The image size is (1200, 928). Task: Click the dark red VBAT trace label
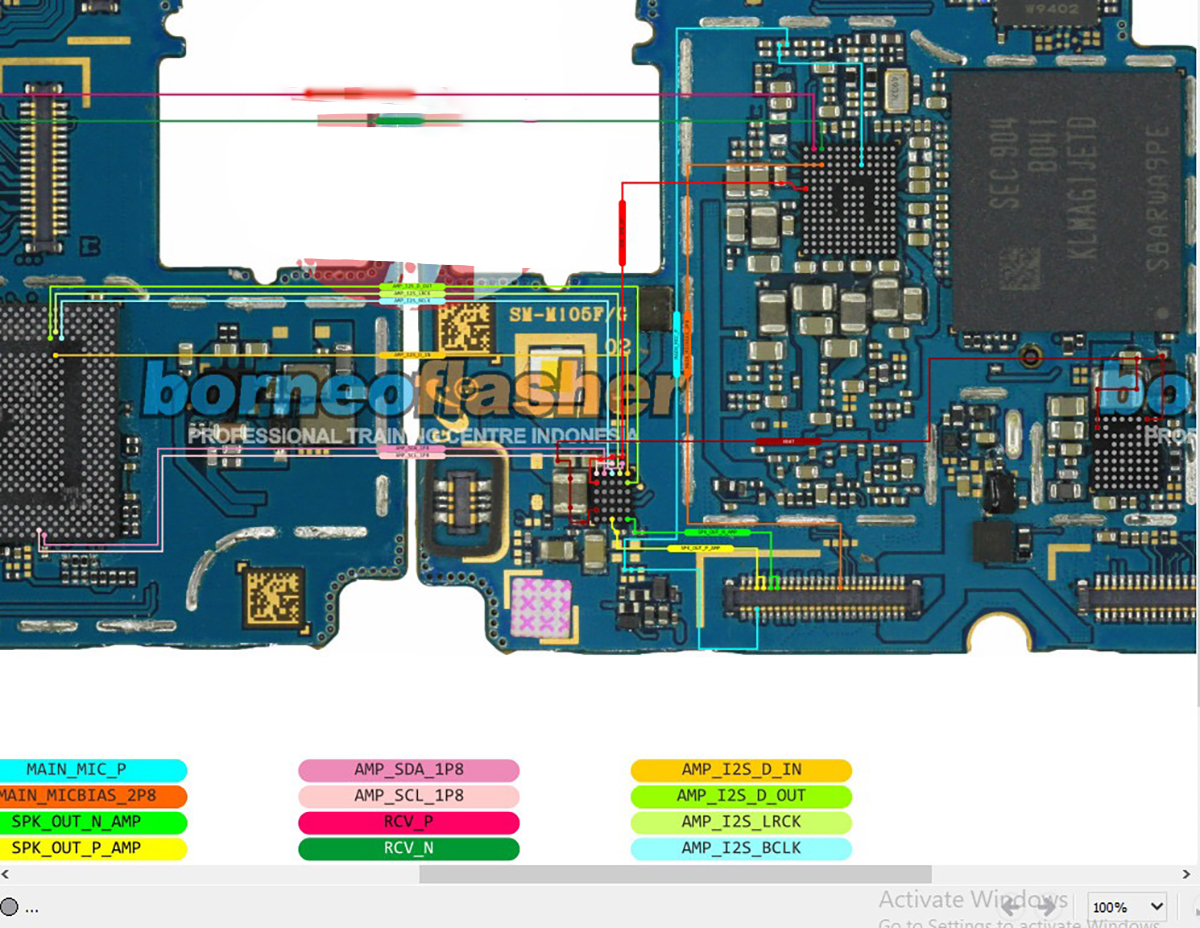pos(788,441)
